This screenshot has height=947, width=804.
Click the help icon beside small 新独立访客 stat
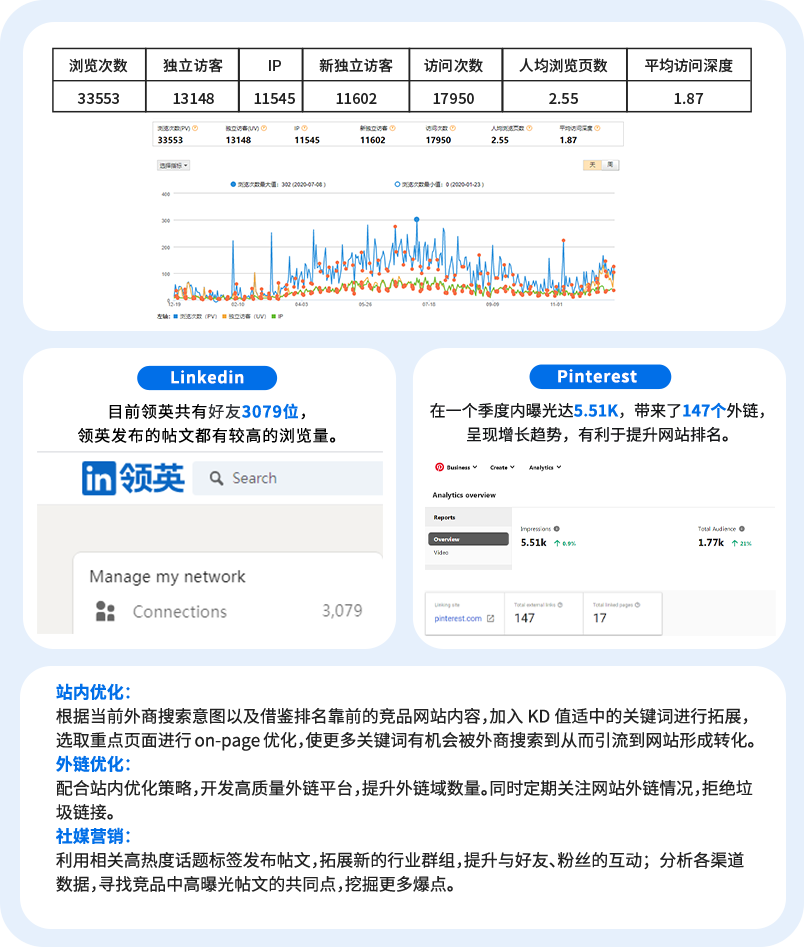point(393,128)
